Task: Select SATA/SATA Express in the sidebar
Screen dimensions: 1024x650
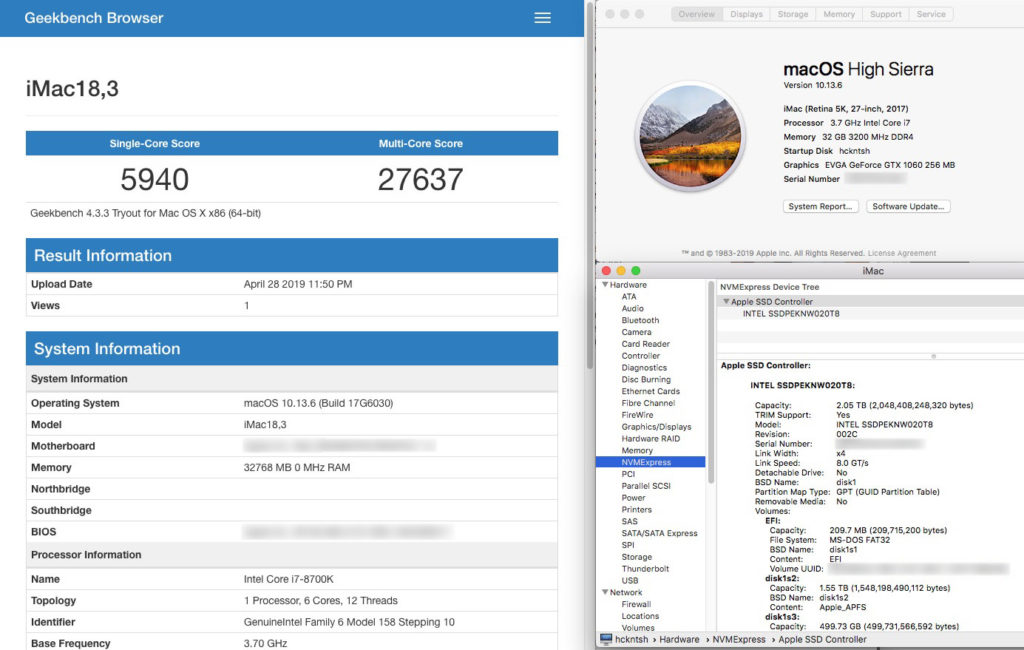Action: click(x=659, y=533)
